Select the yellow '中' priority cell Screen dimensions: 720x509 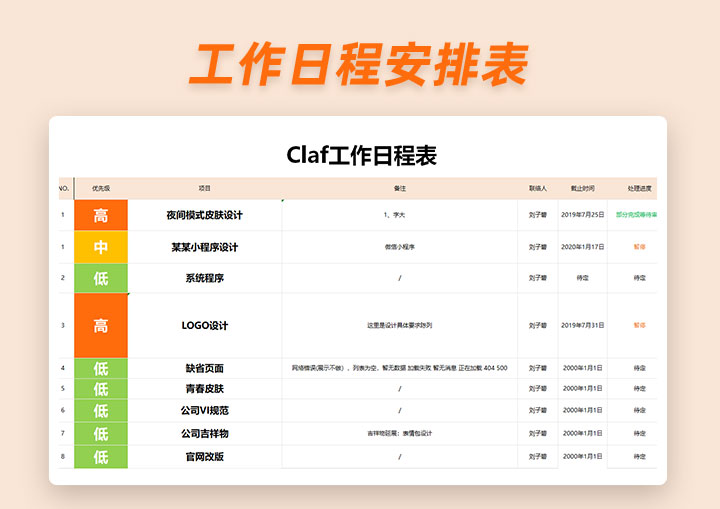point(101,247)
